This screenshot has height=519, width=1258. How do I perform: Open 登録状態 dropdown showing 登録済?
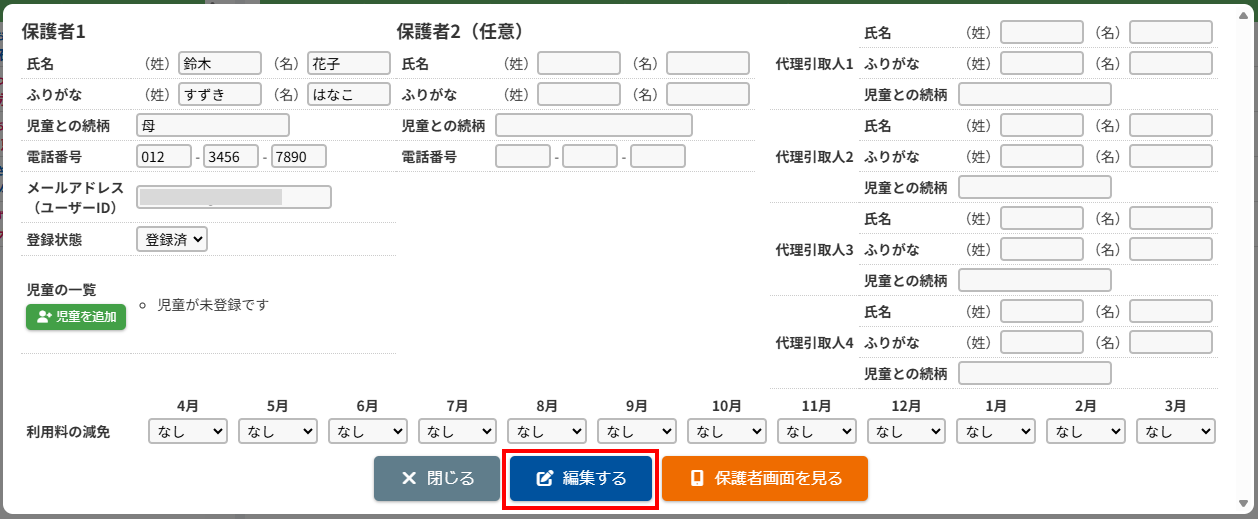pyautogui.click(x=172, y=239)
